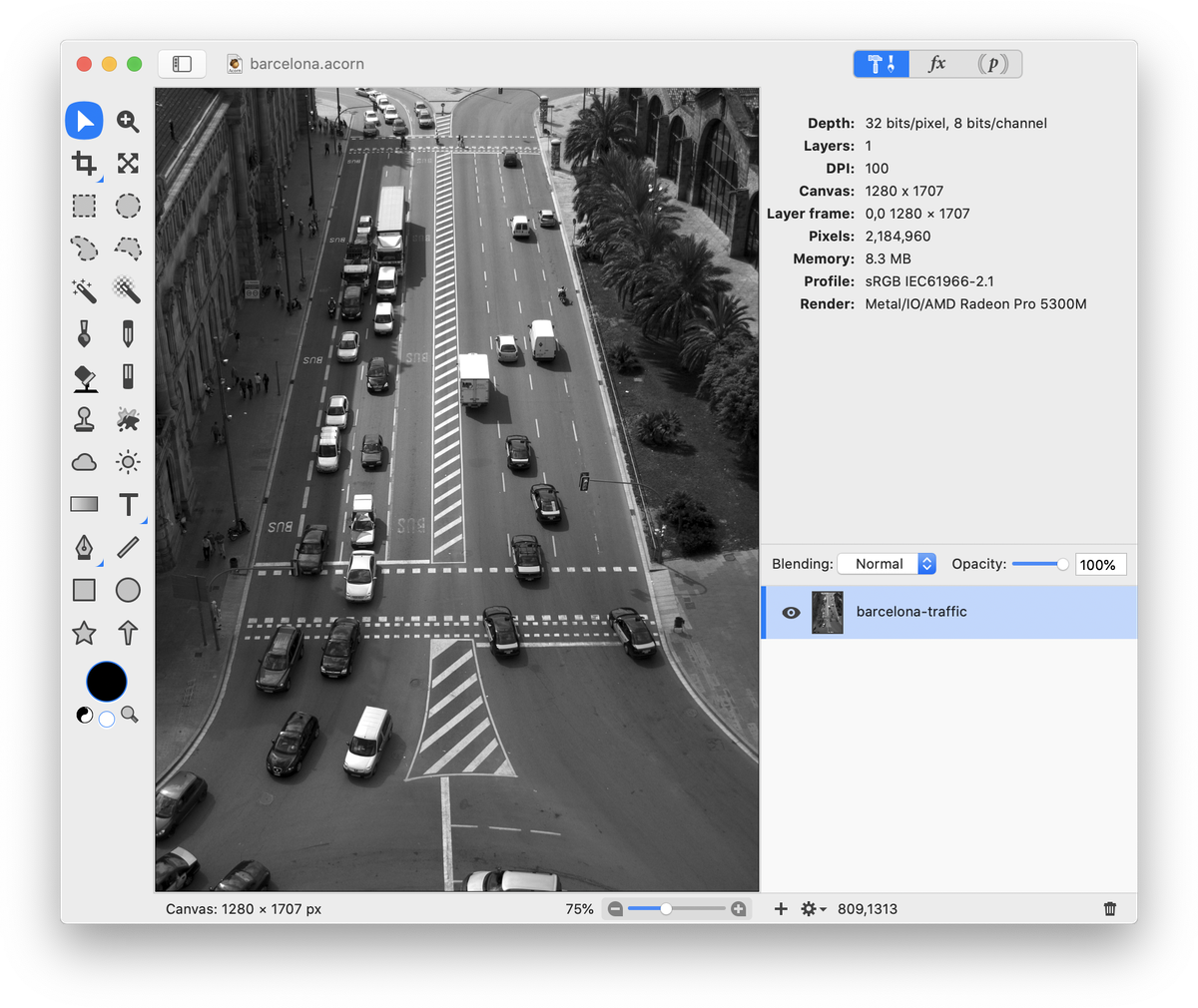Click the opacity percentage field
Screen dimensions: 1198x1008
click(1100, 565)
